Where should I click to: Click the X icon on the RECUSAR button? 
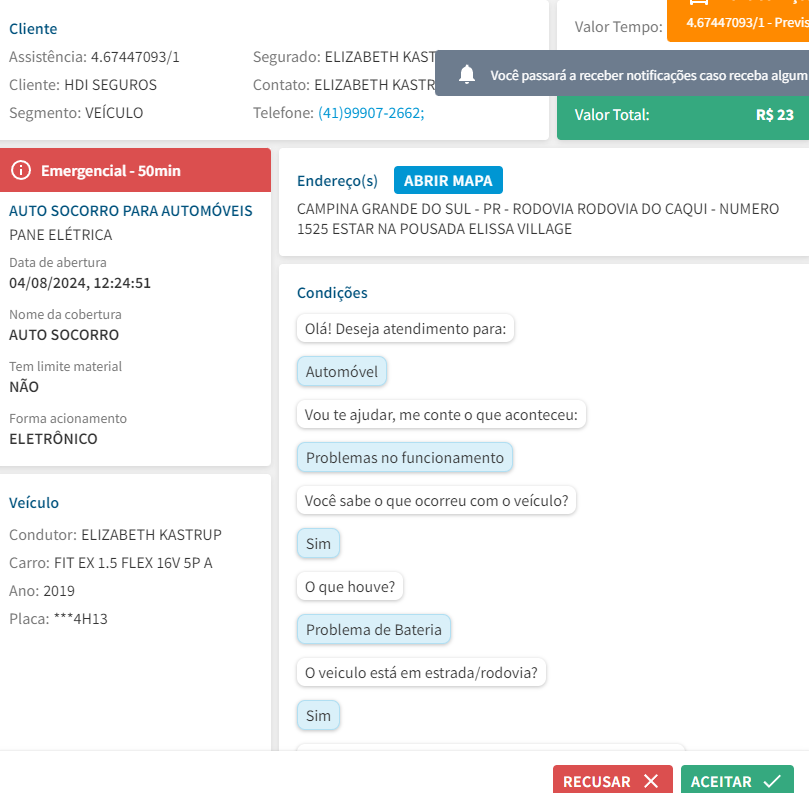[x=651, y=781]
